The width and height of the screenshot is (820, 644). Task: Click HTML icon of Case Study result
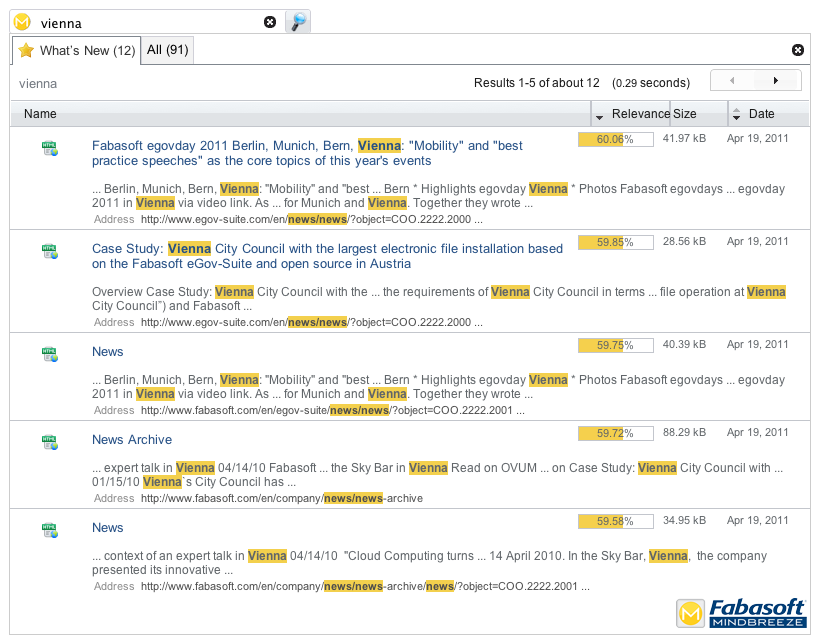(50, 252)
